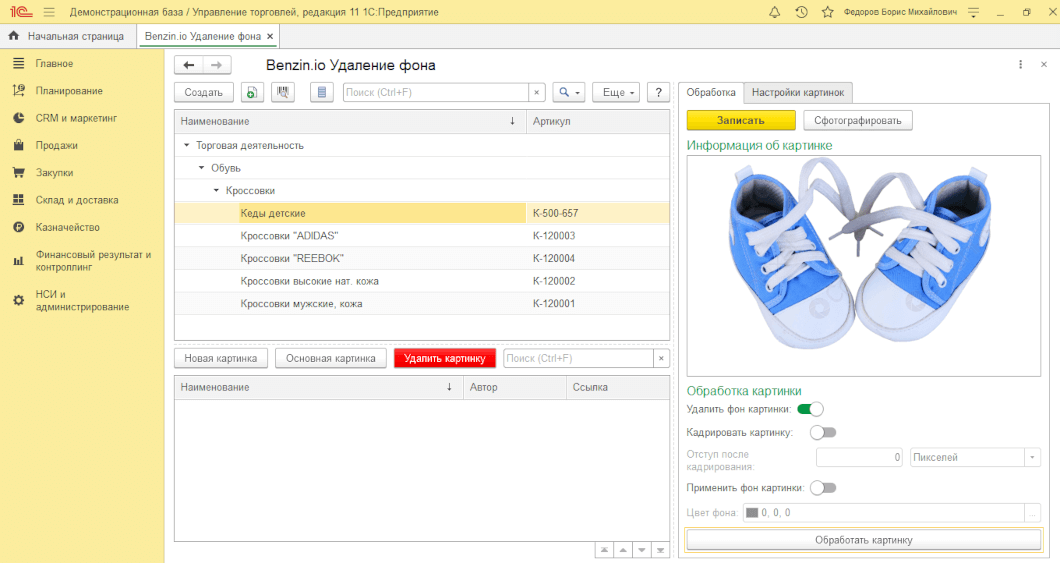This screenshot has width=1060, height=563.
Task: Collapse the Торговая деятельность tree node
Action: coord(186,146)
